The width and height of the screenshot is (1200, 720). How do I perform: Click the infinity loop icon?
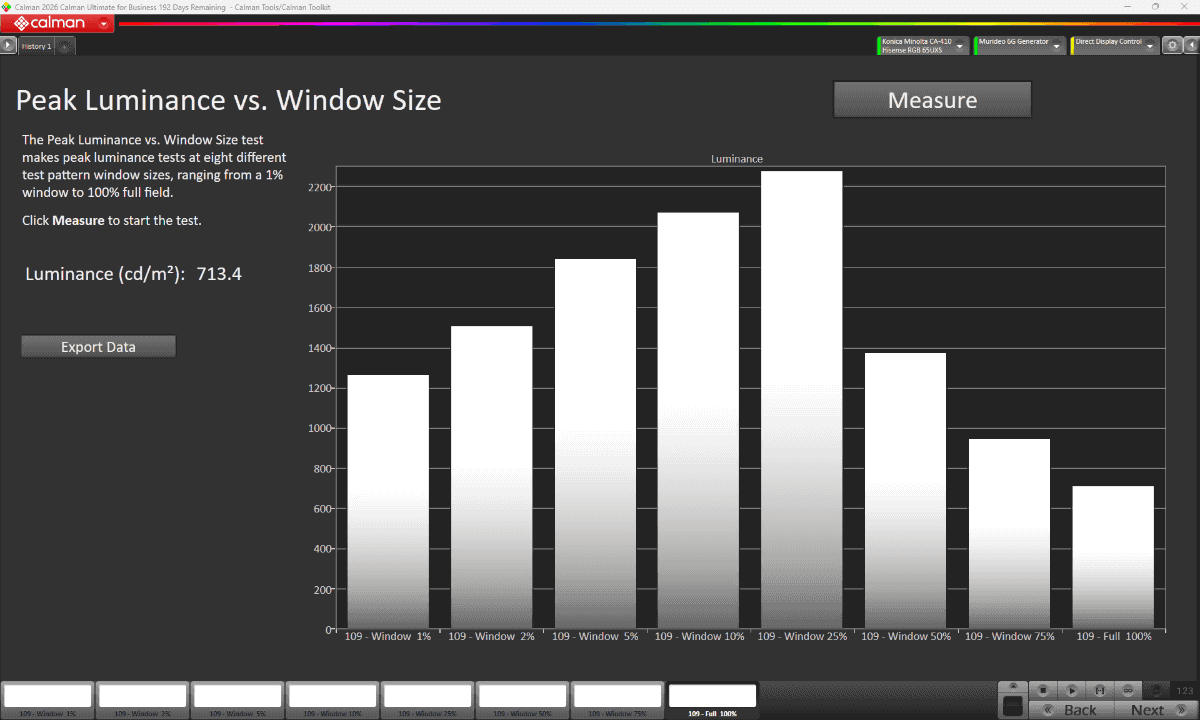click(1127, 690)
